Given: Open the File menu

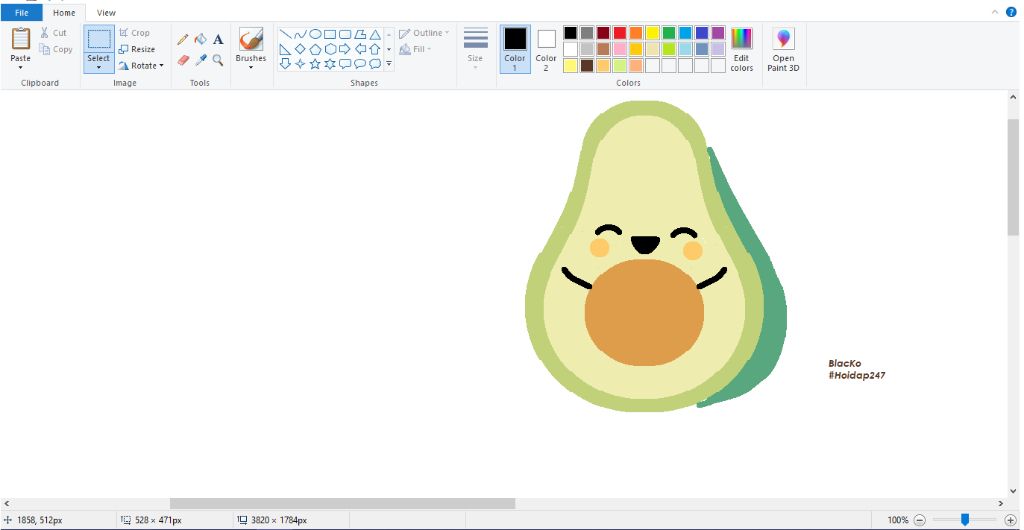Looking at the screenshot, I should (22, 12).
